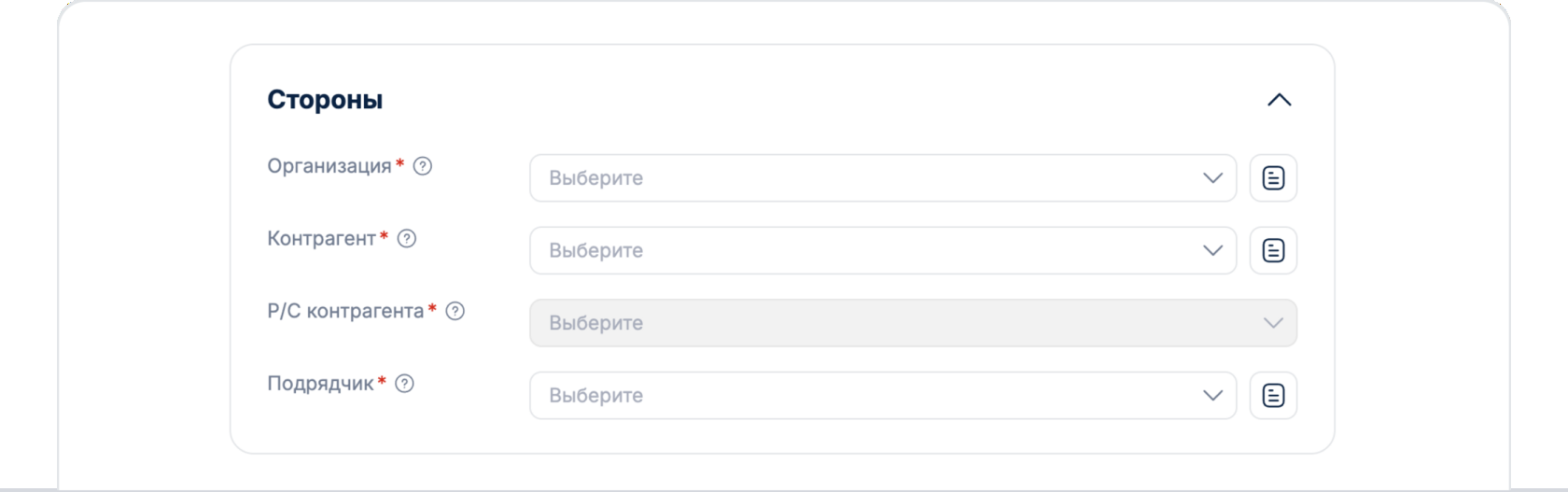Screen dimensions: 1568x492
Task: Click the Контрагент field label
Action: (x=321, y=239)
